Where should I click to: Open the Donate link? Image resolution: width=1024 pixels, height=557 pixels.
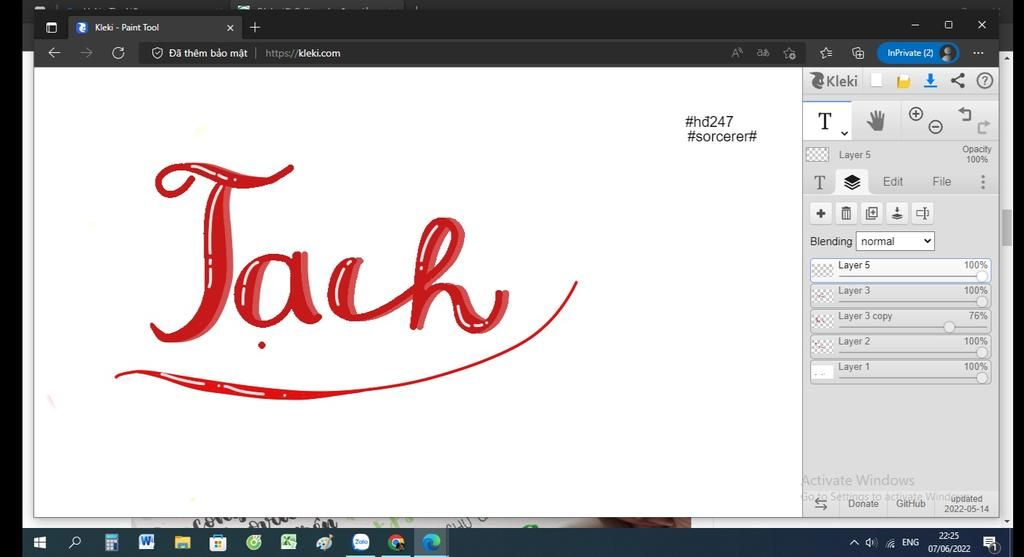click(863, 503)
